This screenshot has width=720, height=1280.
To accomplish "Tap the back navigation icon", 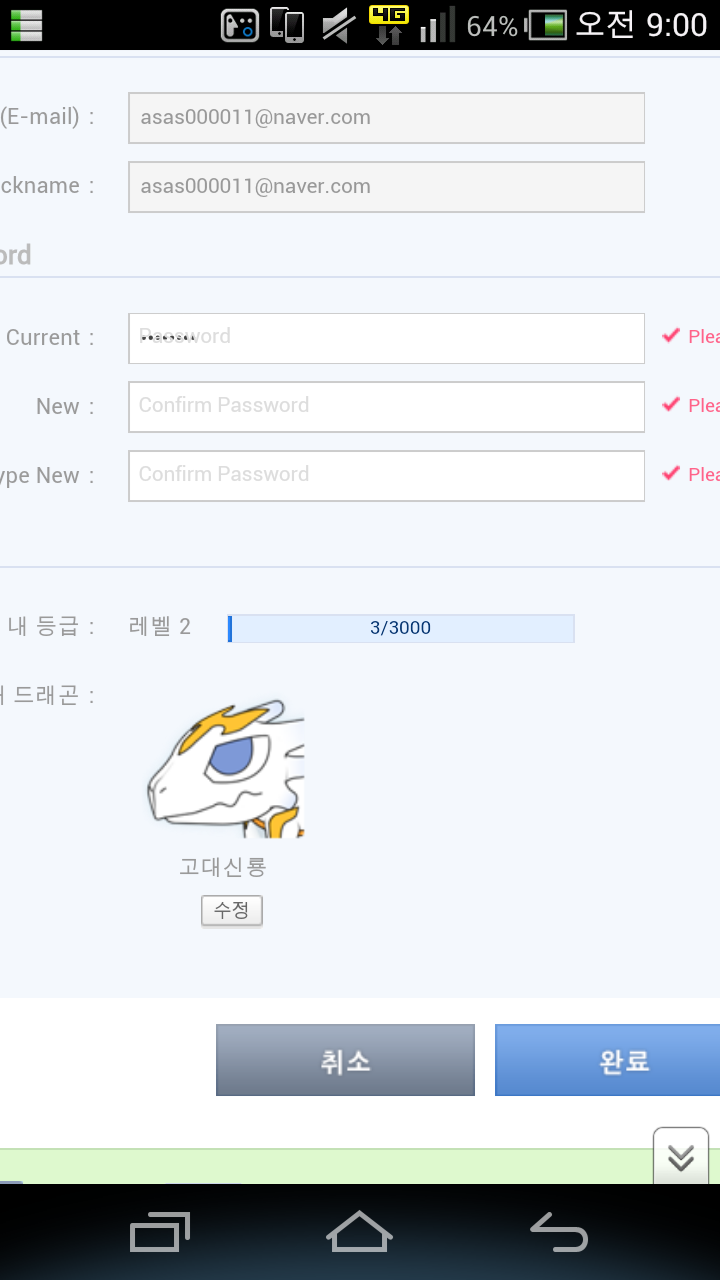I will click(559, 1232).
